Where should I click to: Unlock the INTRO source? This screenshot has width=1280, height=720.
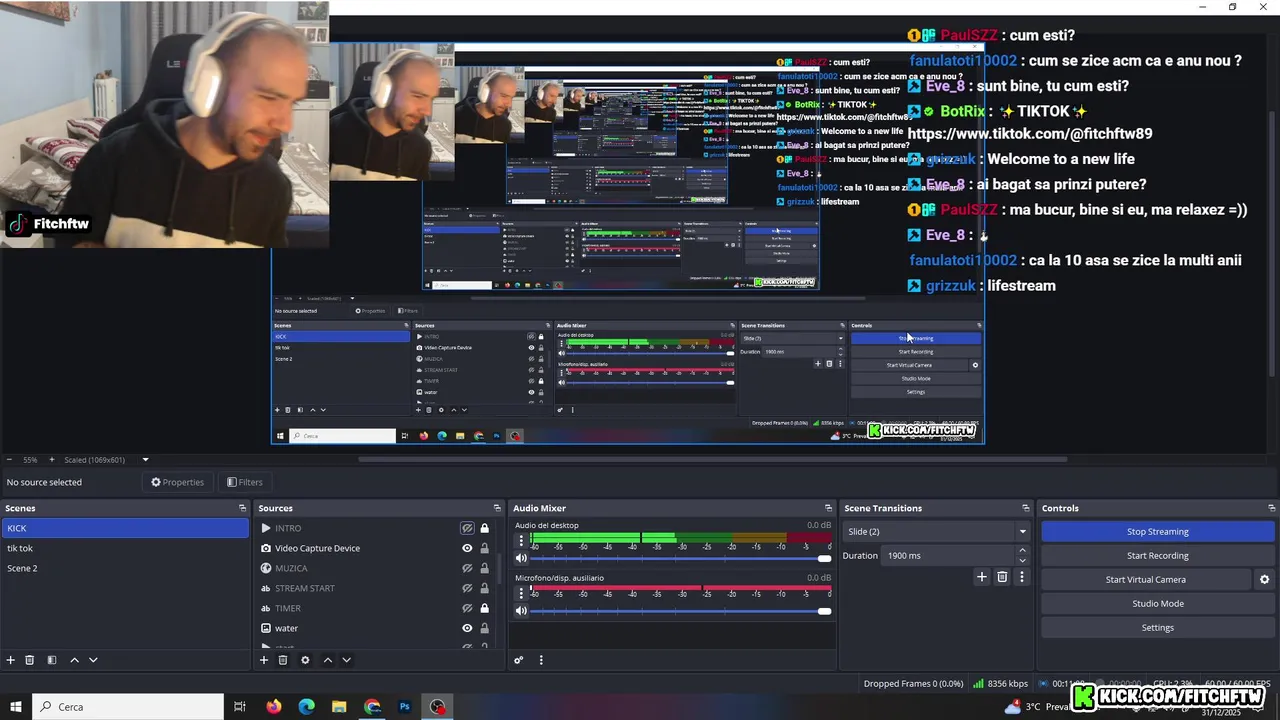tap(485, 528)
